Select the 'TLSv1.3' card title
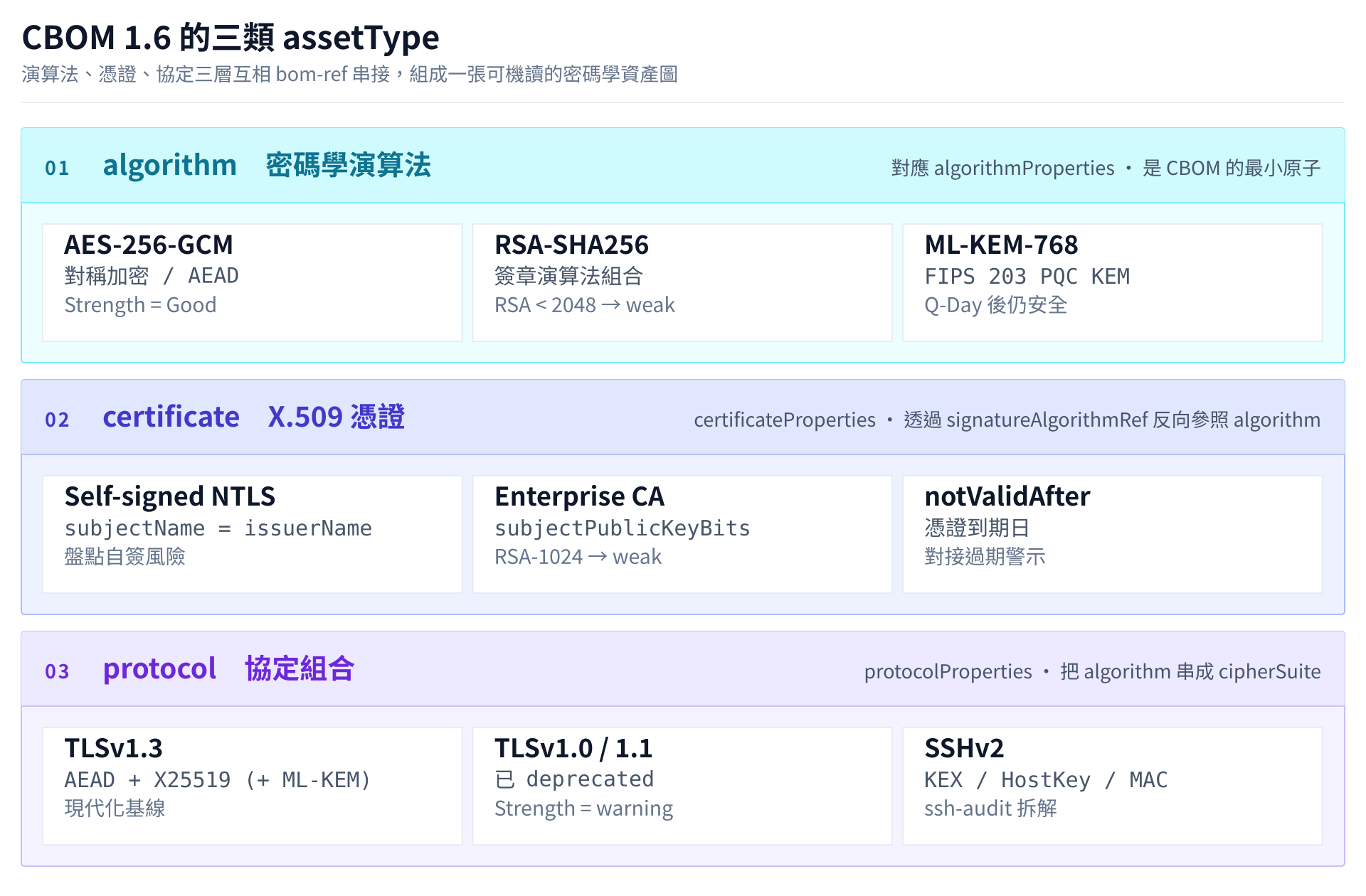The image size is (1366, 896). [x=113, y=748]
